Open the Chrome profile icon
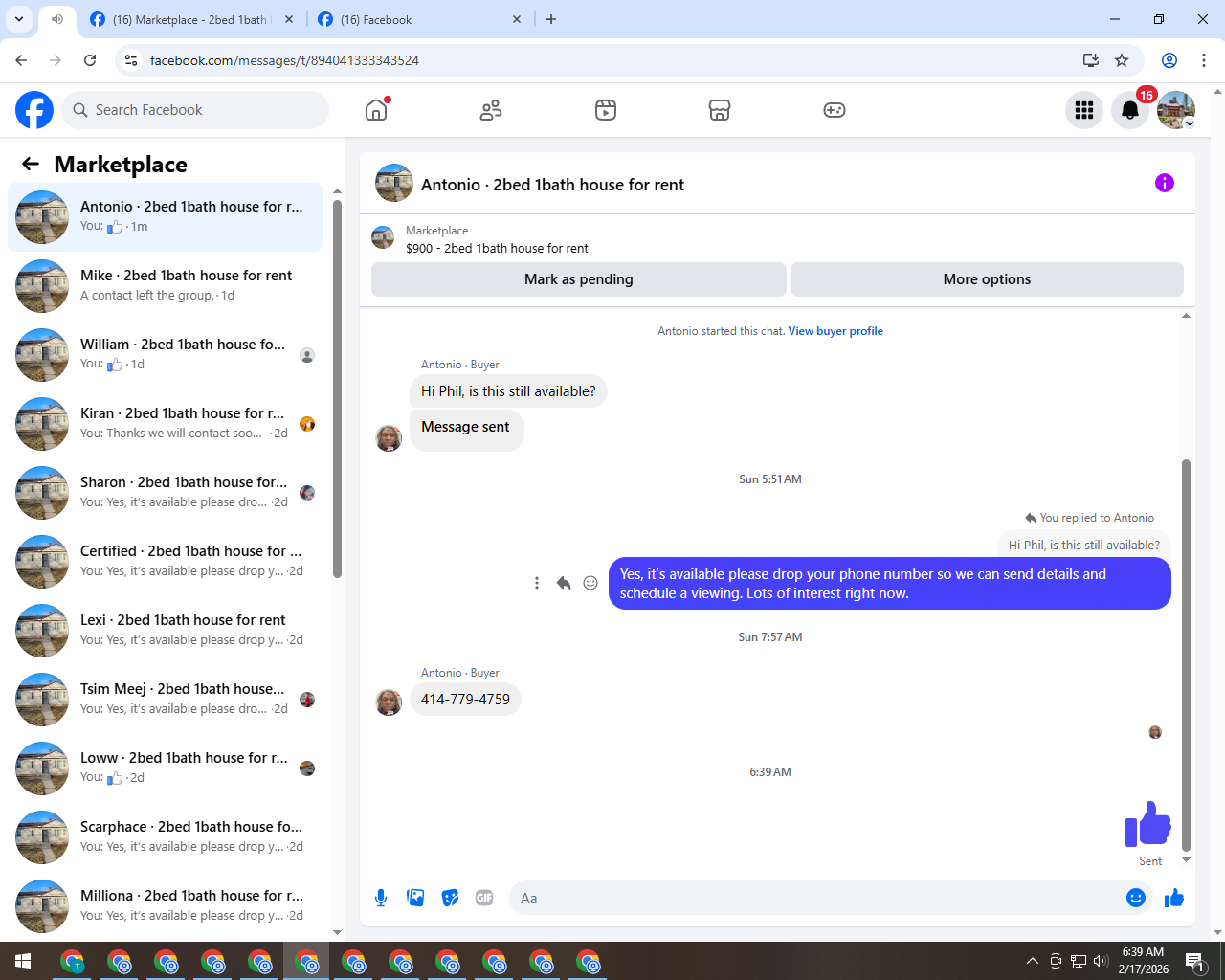Viewport: 1225px width, 980px height. coord(1169,60)
